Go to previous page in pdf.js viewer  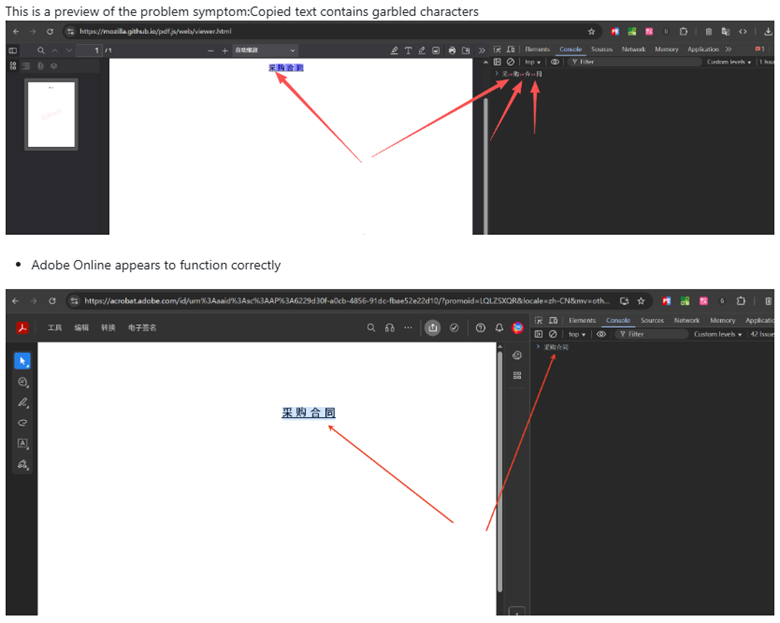pos(55,50)
